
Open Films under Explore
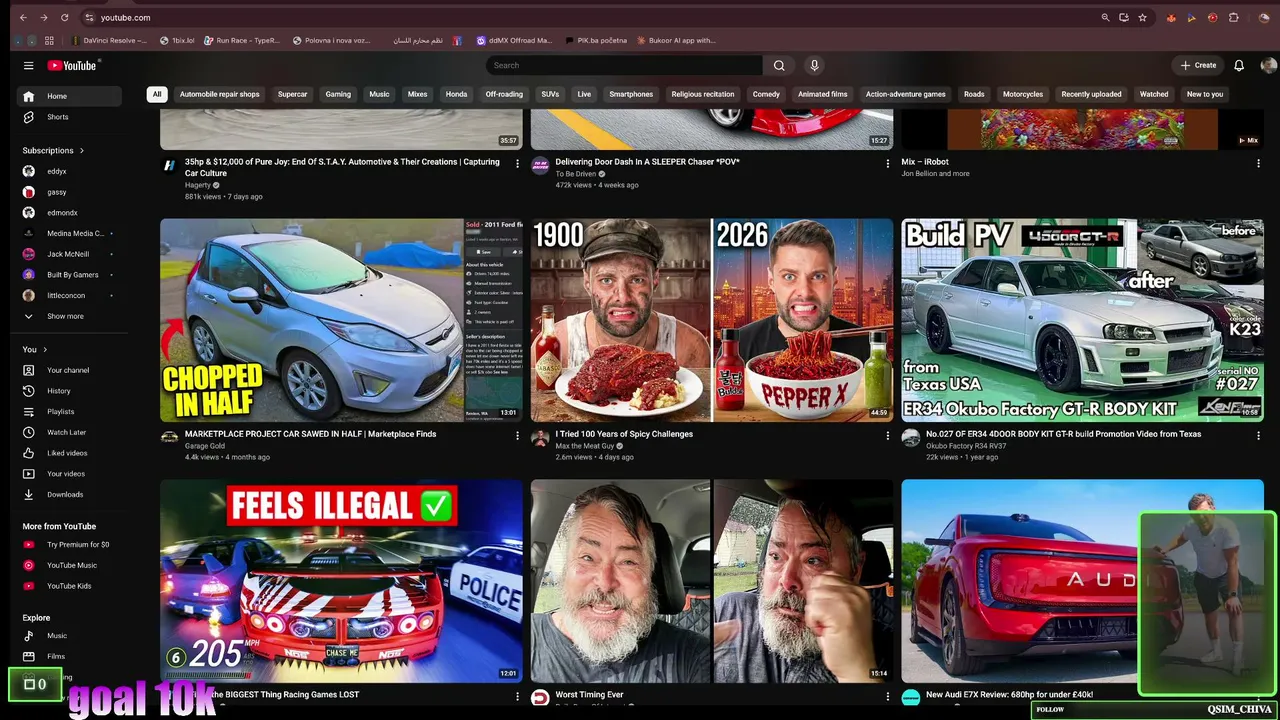coord(69,657)
